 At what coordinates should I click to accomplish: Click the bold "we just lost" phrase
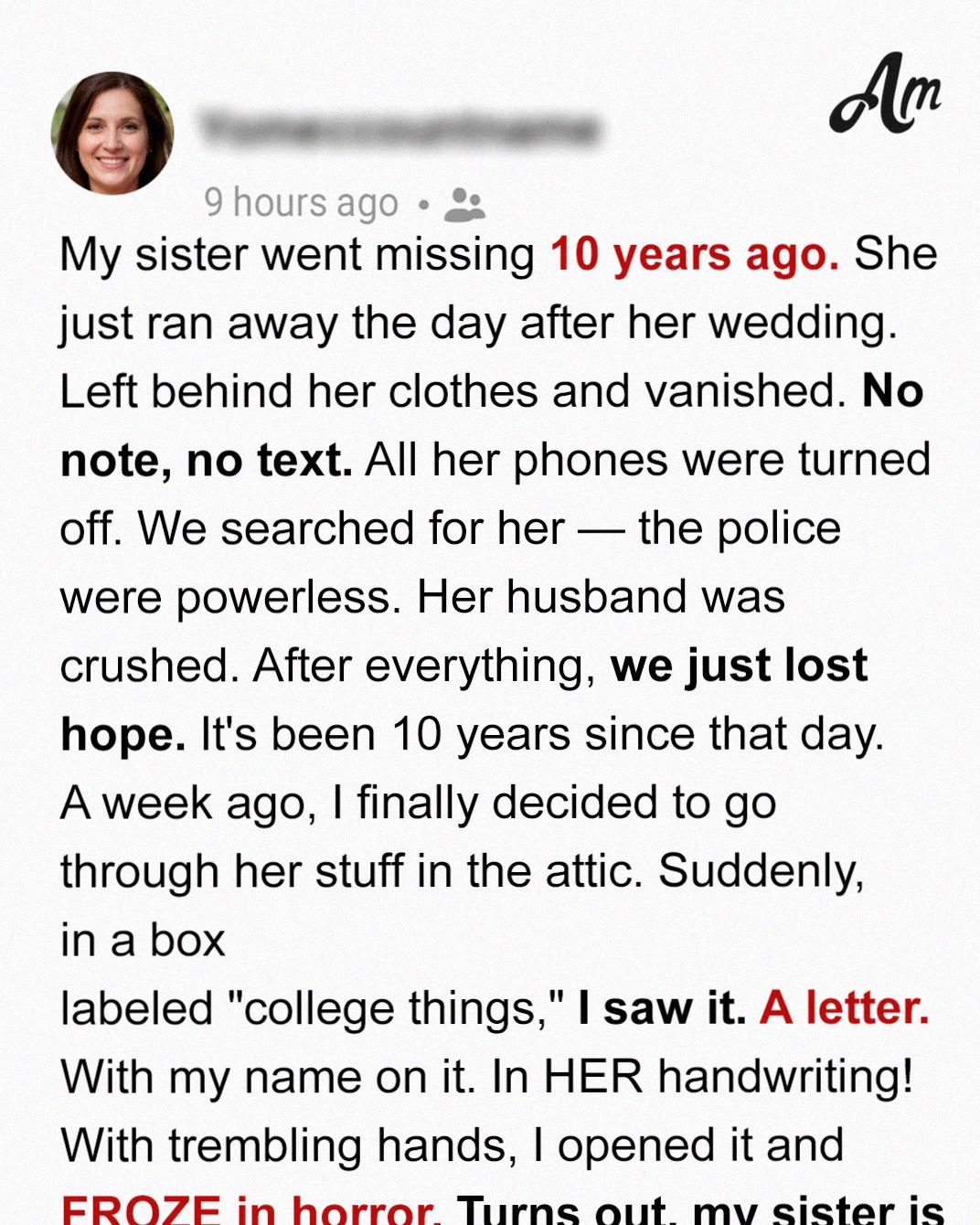pos(739,666)
